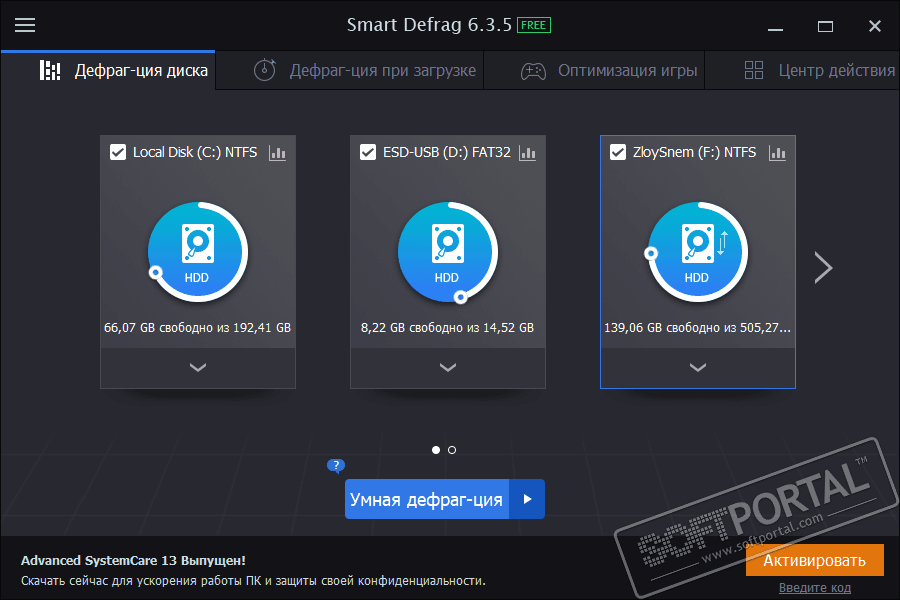Click the HDD circle of ZloySnem (F:)

click(x=697, y=252)
